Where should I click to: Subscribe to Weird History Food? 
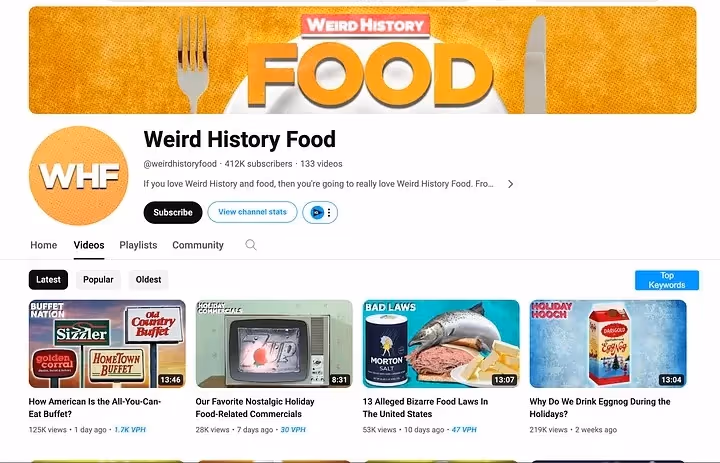[173, 213]
